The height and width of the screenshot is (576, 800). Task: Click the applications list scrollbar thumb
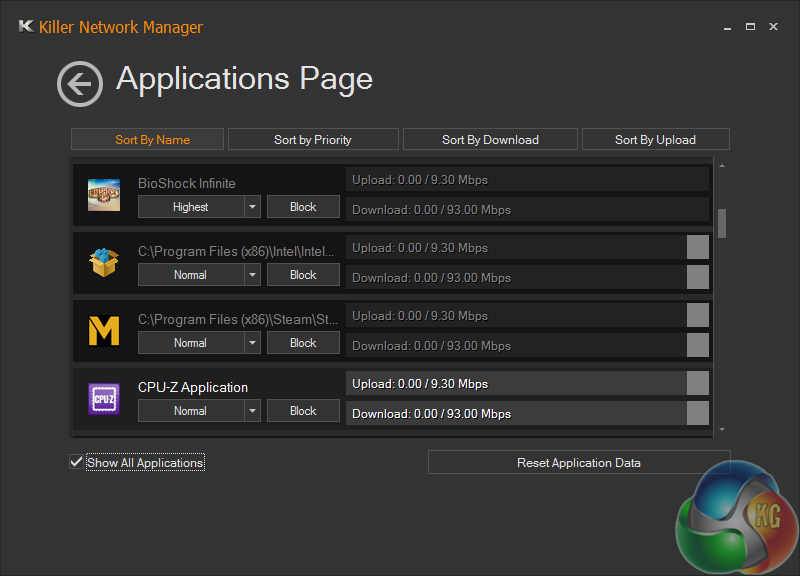tap(722, 222)
